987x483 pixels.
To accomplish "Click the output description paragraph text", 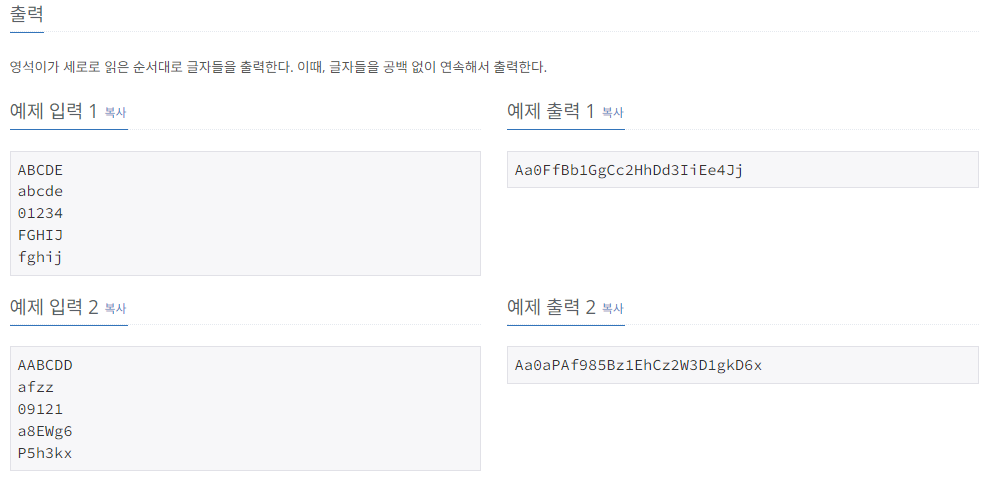I will (278, 67).
